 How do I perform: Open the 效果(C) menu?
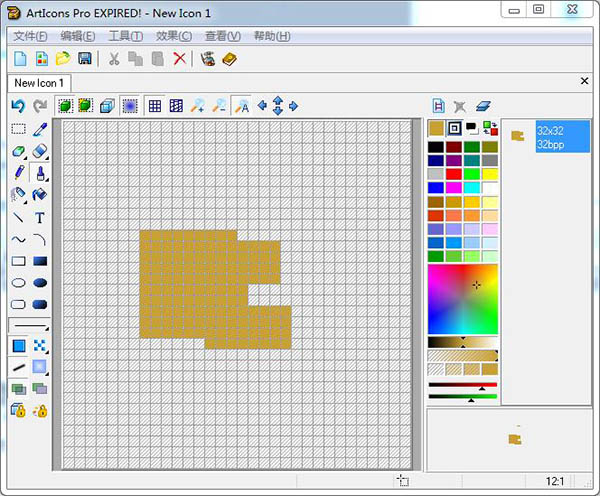pyautogui.click(x=174, y=36)
